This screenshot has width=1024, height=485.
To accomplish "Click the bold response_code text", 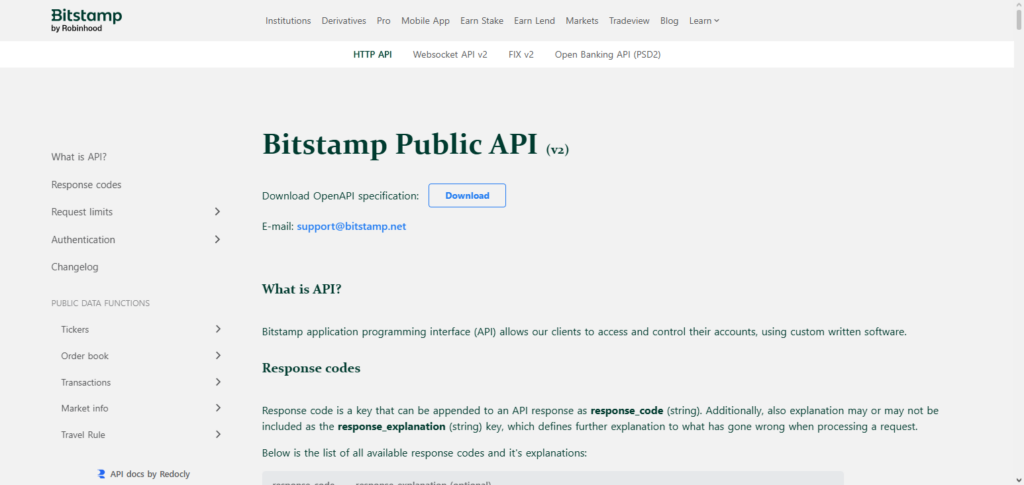I will click(x=627, y=411).
